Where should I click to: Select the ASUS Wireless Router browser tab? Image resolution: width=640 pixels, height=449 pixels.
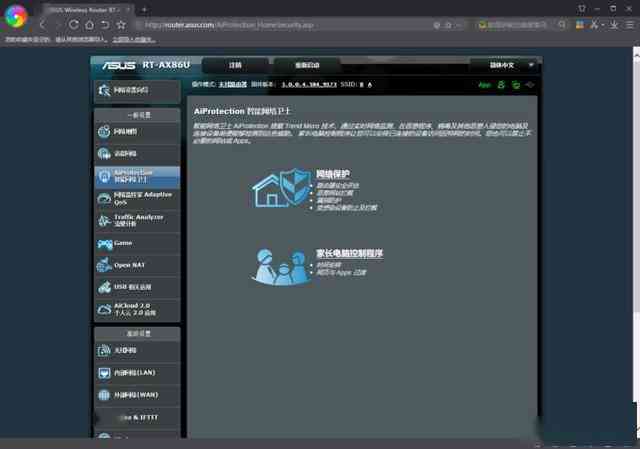[88, 9]
